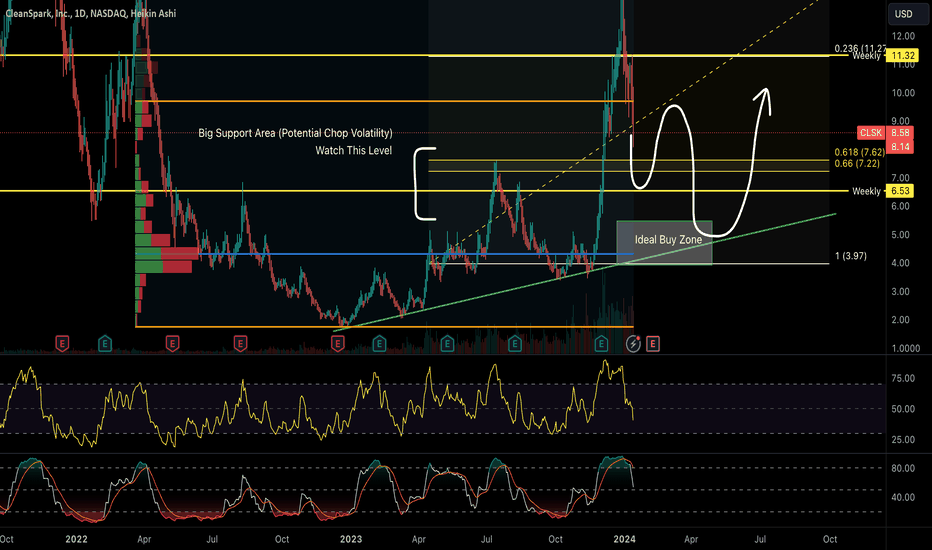Select the 8.14 red price tag
932x550 pixels.
pos(900,146)
